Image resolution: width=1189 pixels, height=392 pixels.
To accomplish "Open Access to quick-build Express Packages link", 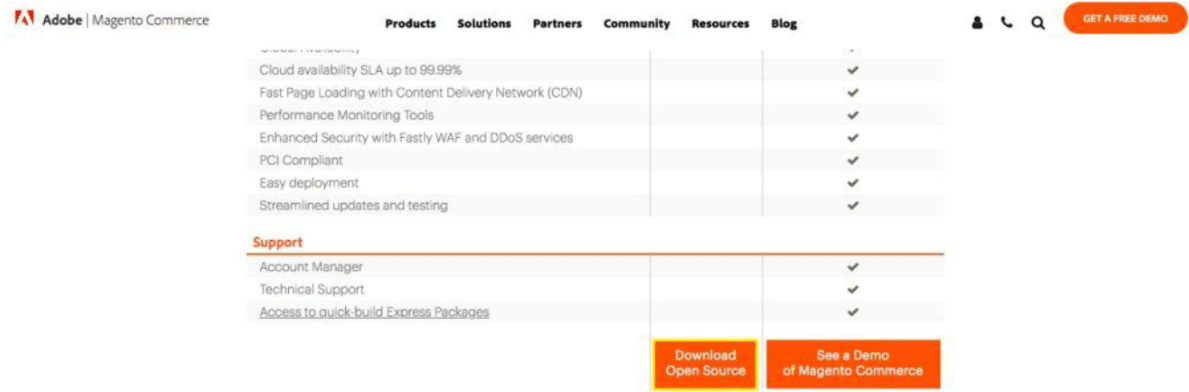I will pyautogui.click(x=374, y=312).
